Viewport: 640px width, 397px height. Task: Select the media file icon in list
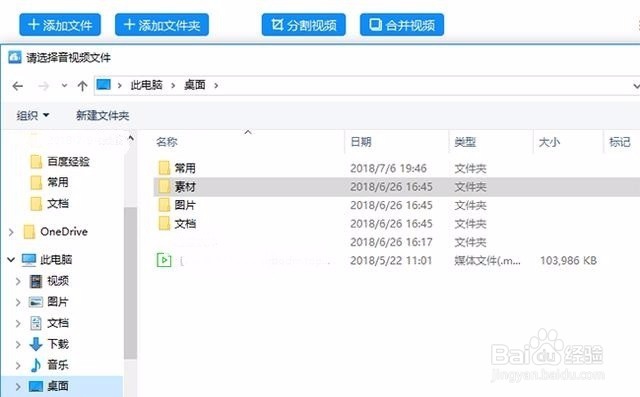pyautogui.click(x=164, y=260)
